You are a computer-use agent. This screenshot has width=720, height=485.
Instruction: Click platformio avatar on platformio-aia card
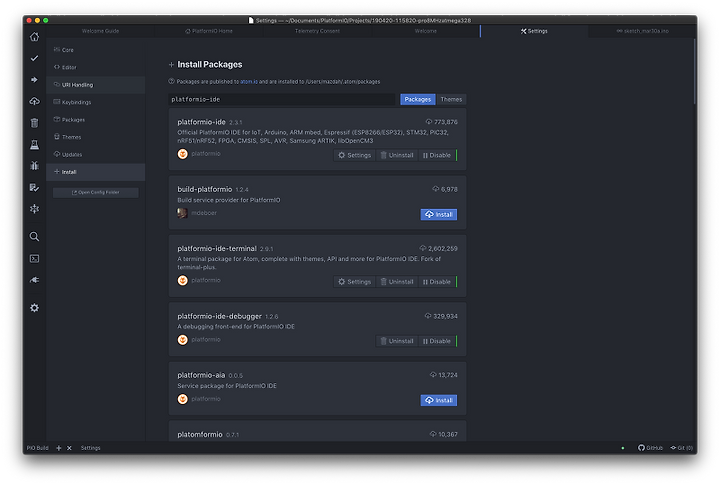[183, 399]
